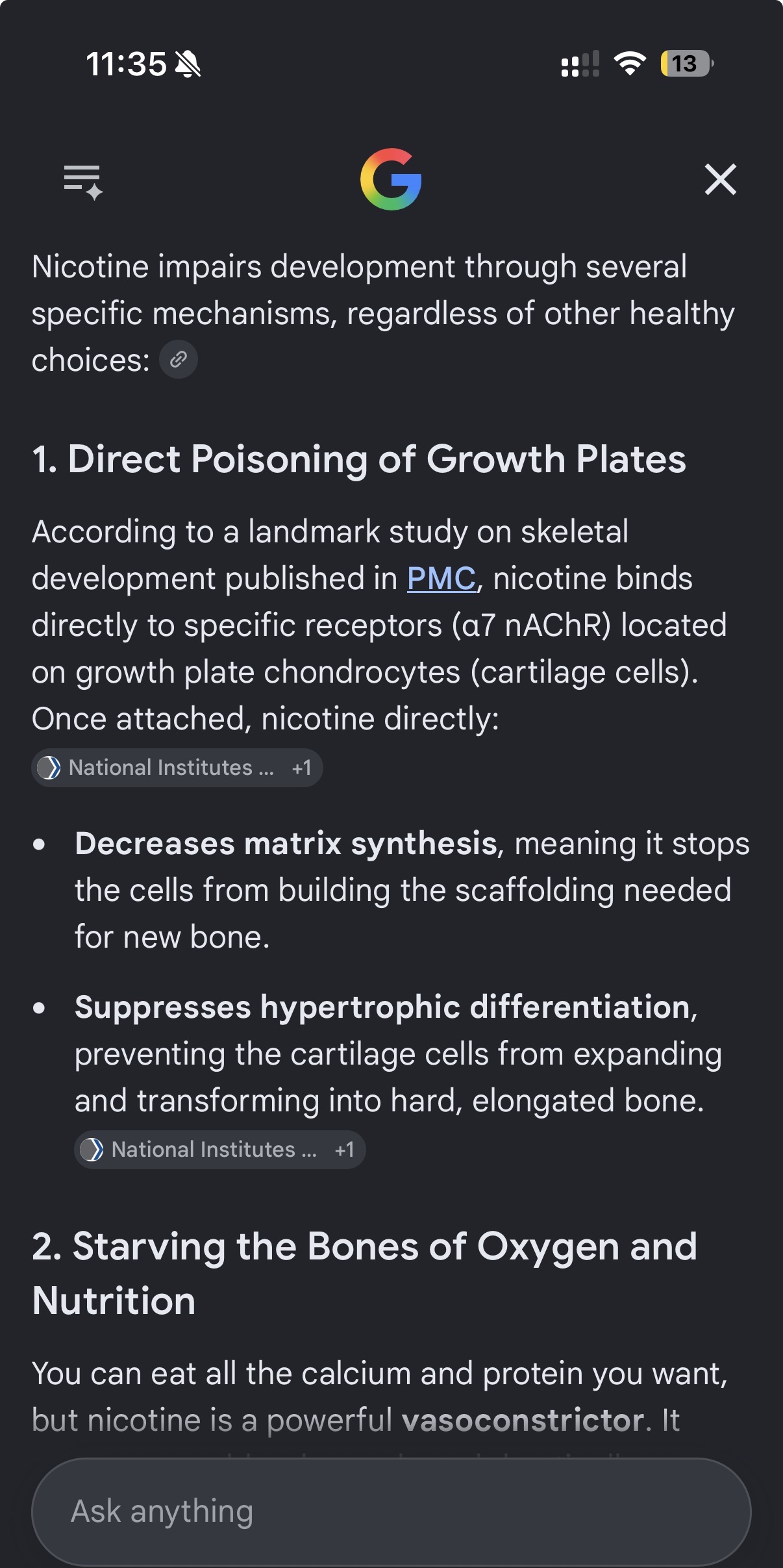Tap the 'Direct Poisoning of Growth Plates' heading
Viewport: 783px width, 1568px height.
[x=359, y=459]
